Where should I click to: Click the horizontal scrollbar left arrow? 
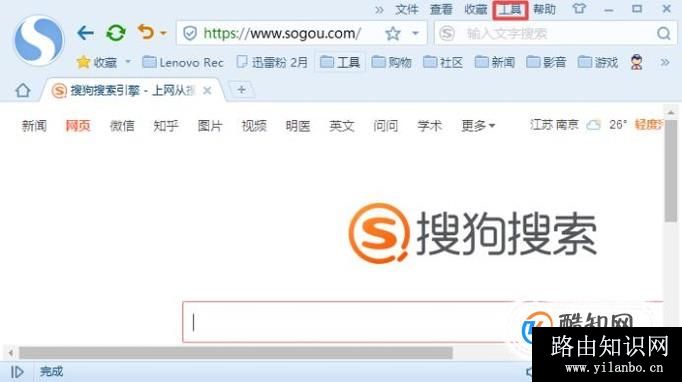pyautogui.click(x=10, y=352)
